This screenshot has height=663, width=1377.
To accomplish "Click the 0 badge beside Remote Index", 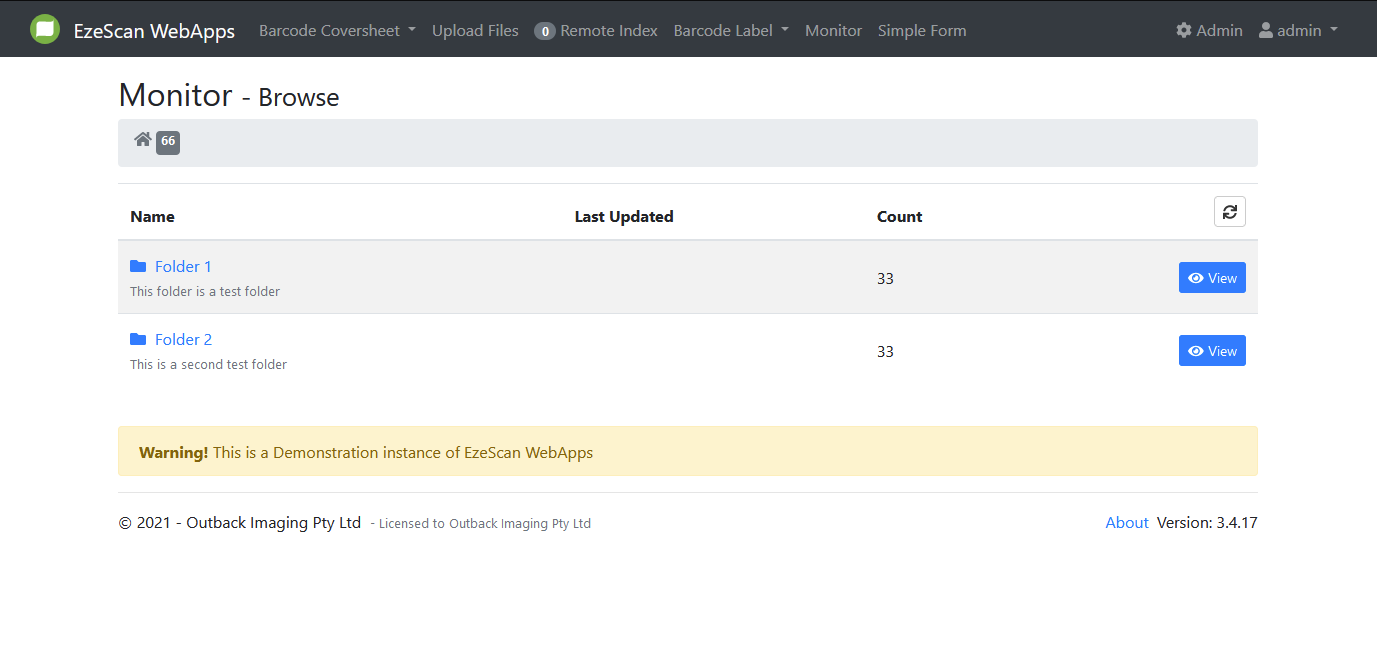I will coord(545,31).
